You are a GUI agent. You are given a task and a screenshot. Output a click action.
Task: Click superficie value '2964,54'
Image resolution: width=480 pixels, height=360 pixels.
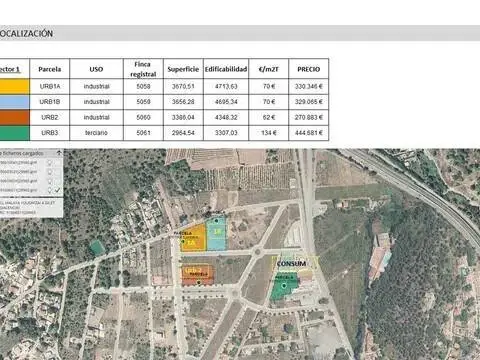[183, 133]
